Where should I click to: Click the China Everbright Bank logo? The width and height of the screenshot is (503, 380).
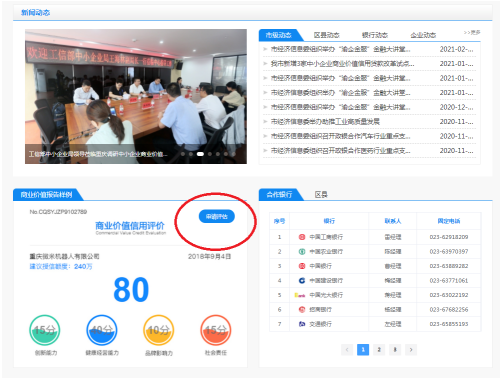coord(300,295)
